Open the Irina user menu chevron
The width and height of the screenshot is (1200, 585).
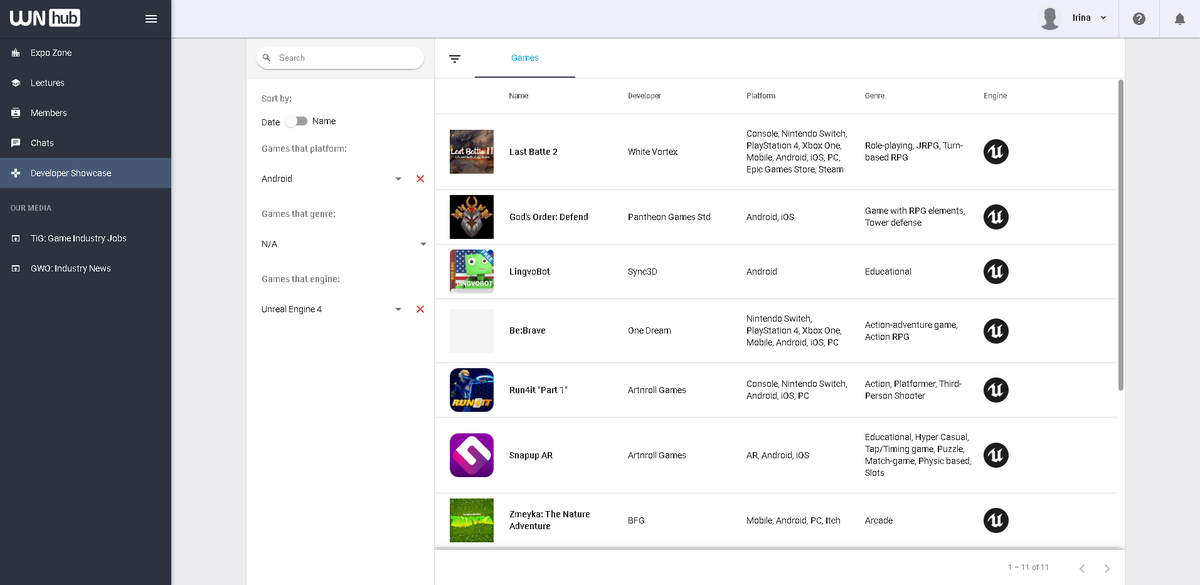1103,18
